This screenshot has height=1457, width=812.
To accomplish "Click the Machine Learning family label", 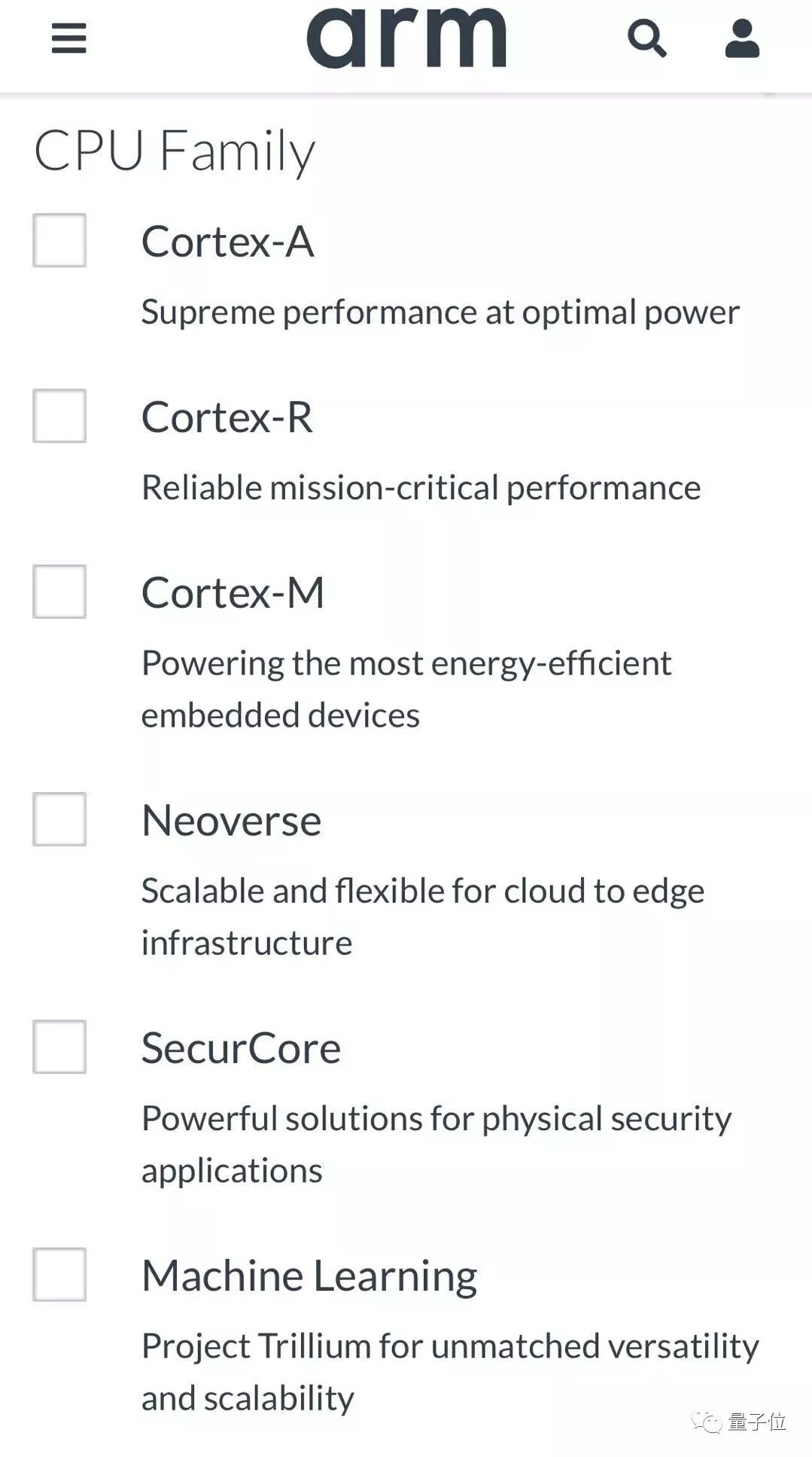I will (x=309, y=1276).
